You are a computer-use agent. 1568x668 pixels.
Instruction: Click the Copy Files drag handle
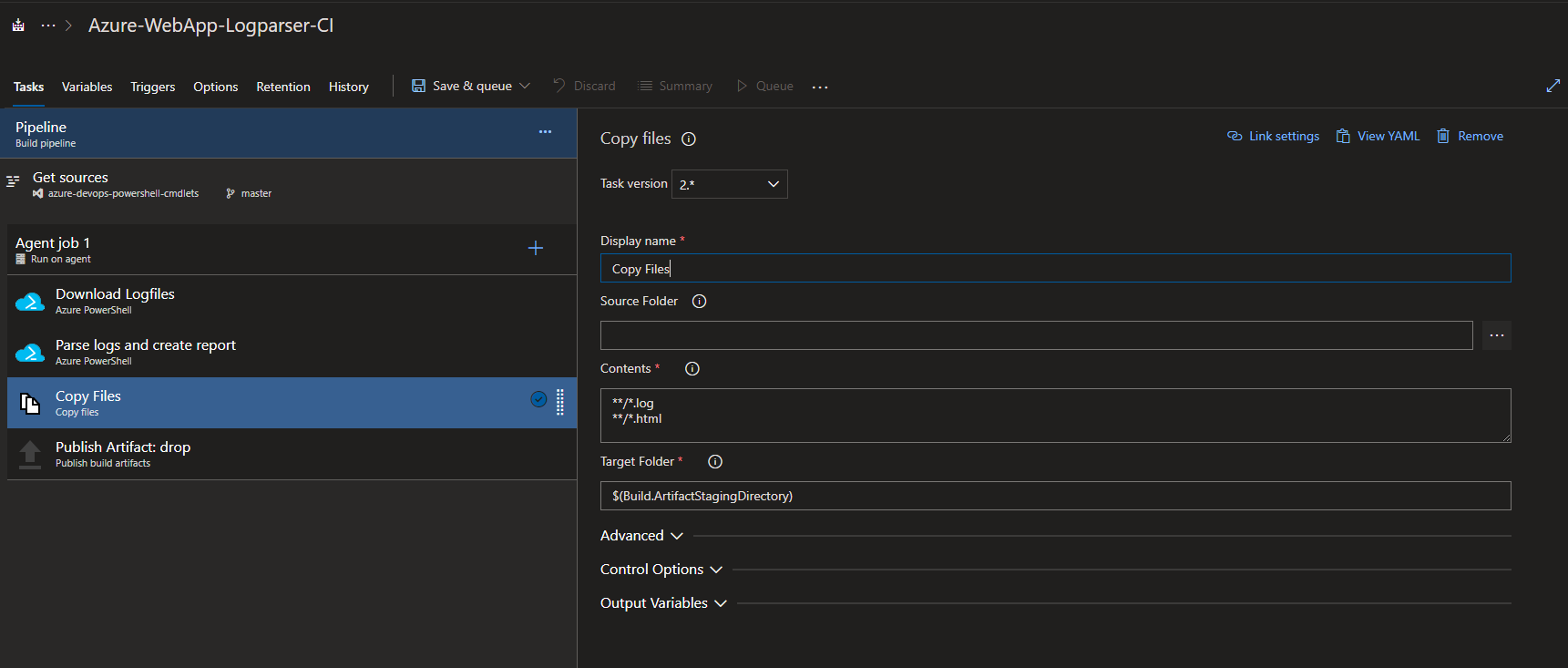pyautogui.click(x=560, y=402)
